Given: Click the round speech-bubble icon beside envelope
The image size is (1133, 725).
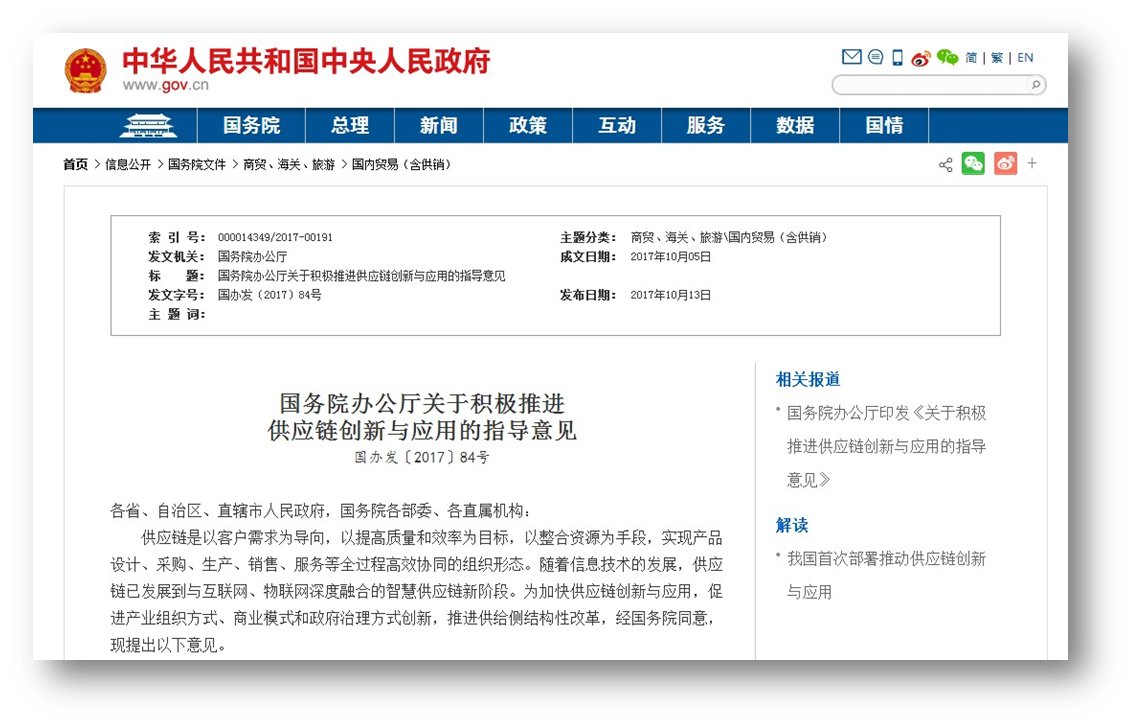Looking at the screenshot, I should [x=875, y=56].
